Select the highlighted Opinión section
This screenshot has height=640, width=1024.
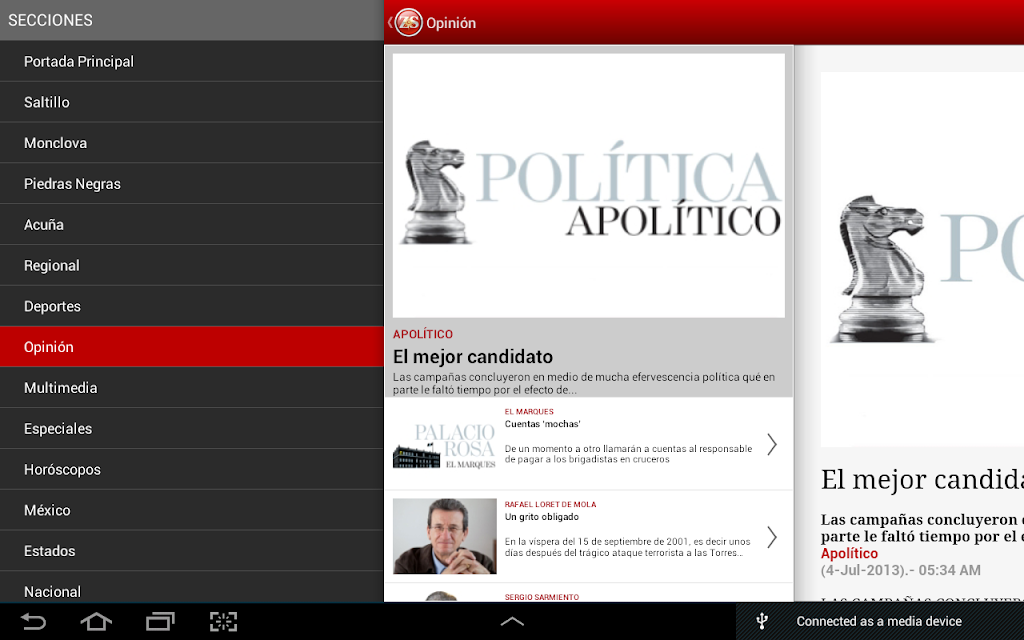[191, 347]
